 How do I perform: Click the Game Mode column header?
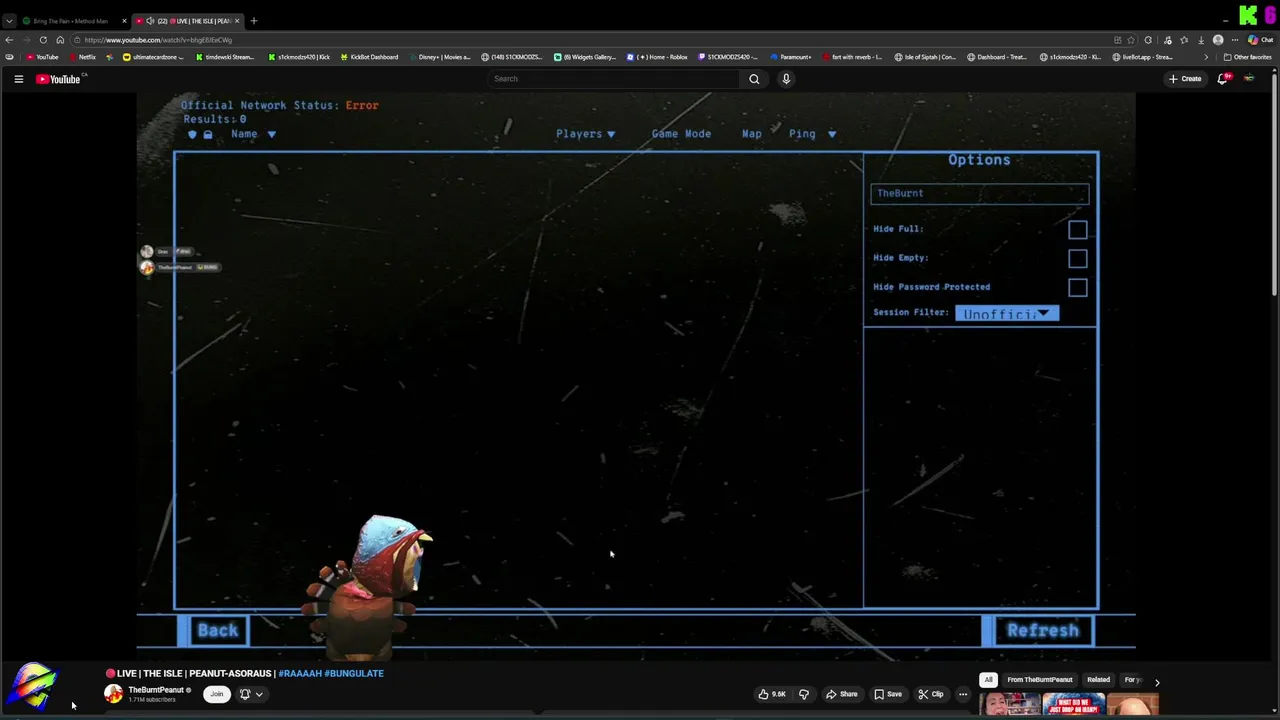[681, 134]
